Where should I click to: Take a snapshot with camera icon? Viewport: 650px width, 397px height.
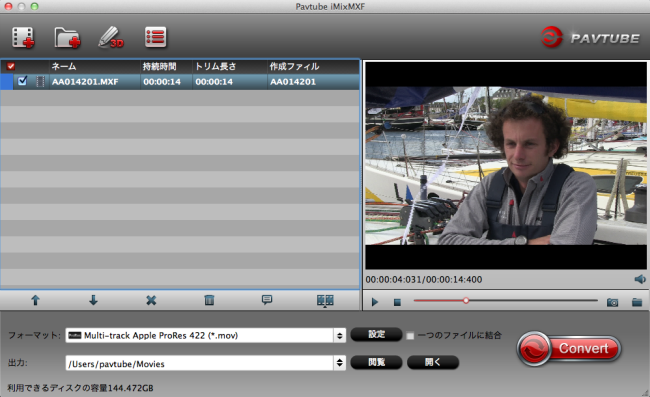point(612,302)
